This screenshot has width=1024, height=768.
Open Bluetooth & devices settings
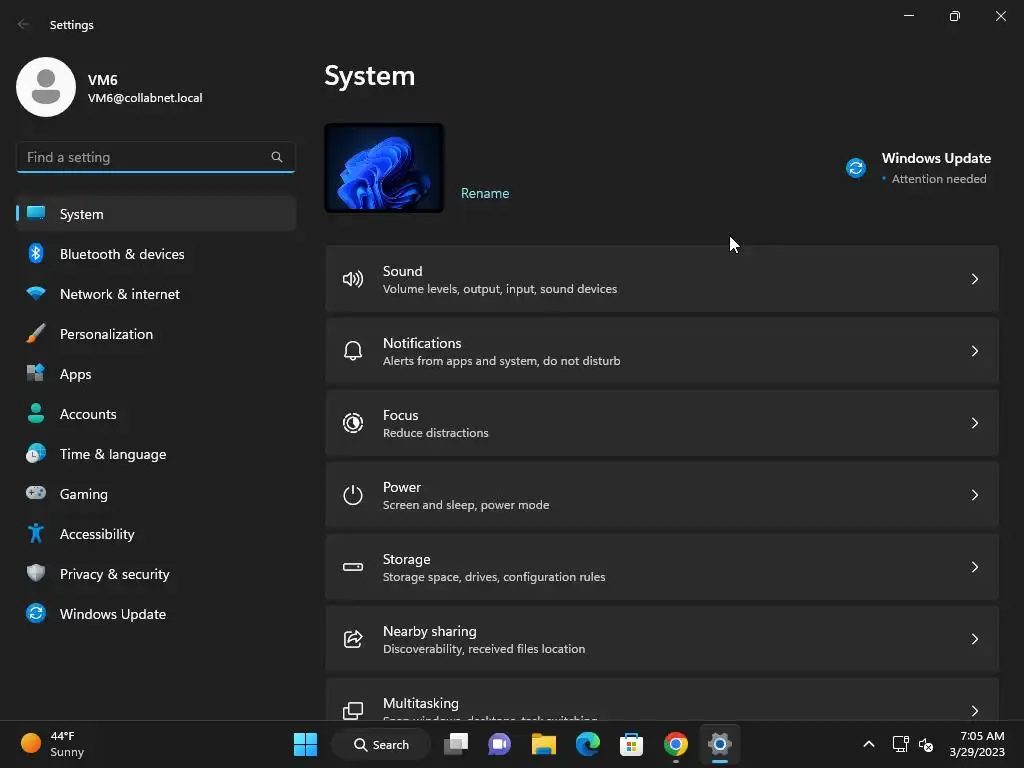point(155,254)
